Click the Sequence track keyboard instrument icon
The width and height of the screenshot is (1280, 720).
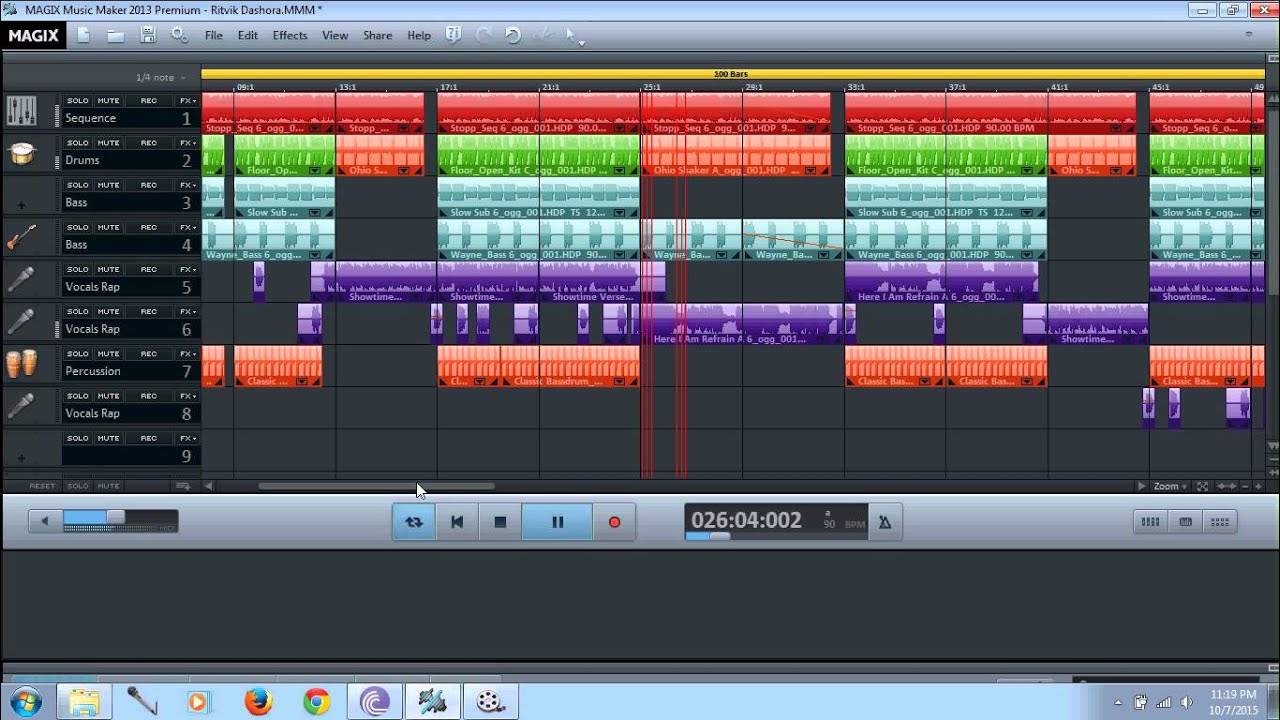21,111
